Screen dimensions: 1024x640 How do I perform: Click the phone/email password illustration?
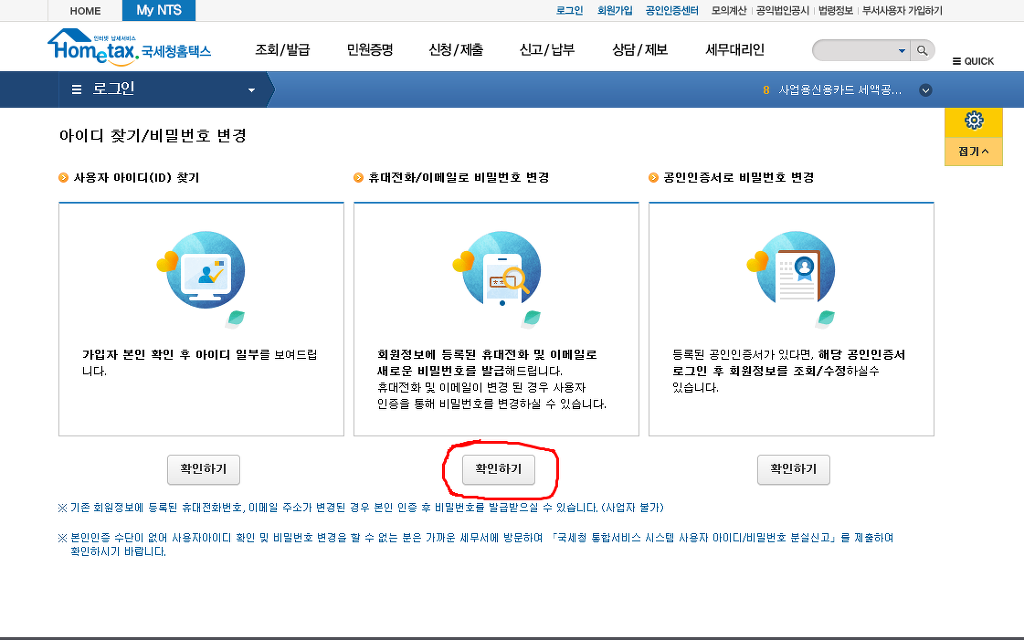click(496, 276)
